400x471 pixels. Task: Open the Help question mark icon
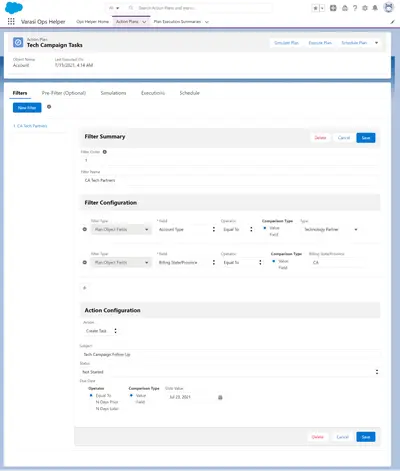point(355,8)
